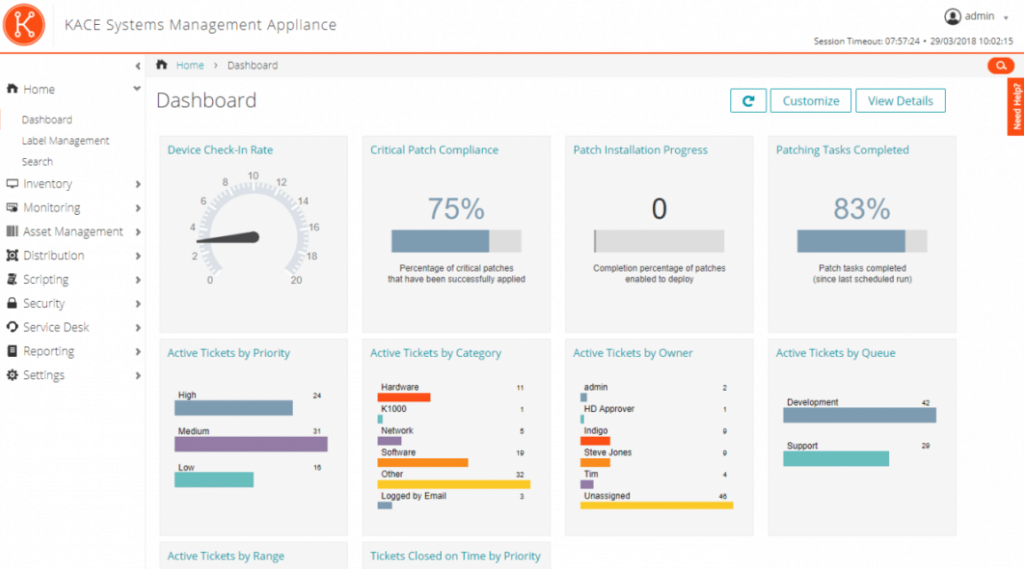Select the Search item under Home
This screenshot has width=1024, height=569.
pyautogui.click(x=37, y=162)
